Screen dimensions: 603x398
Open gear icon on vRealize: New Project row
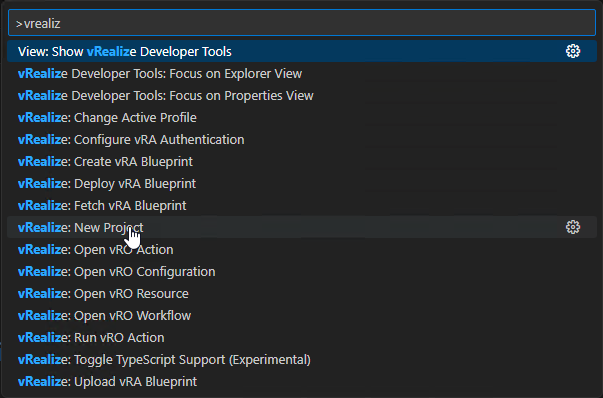coord(573,227)
